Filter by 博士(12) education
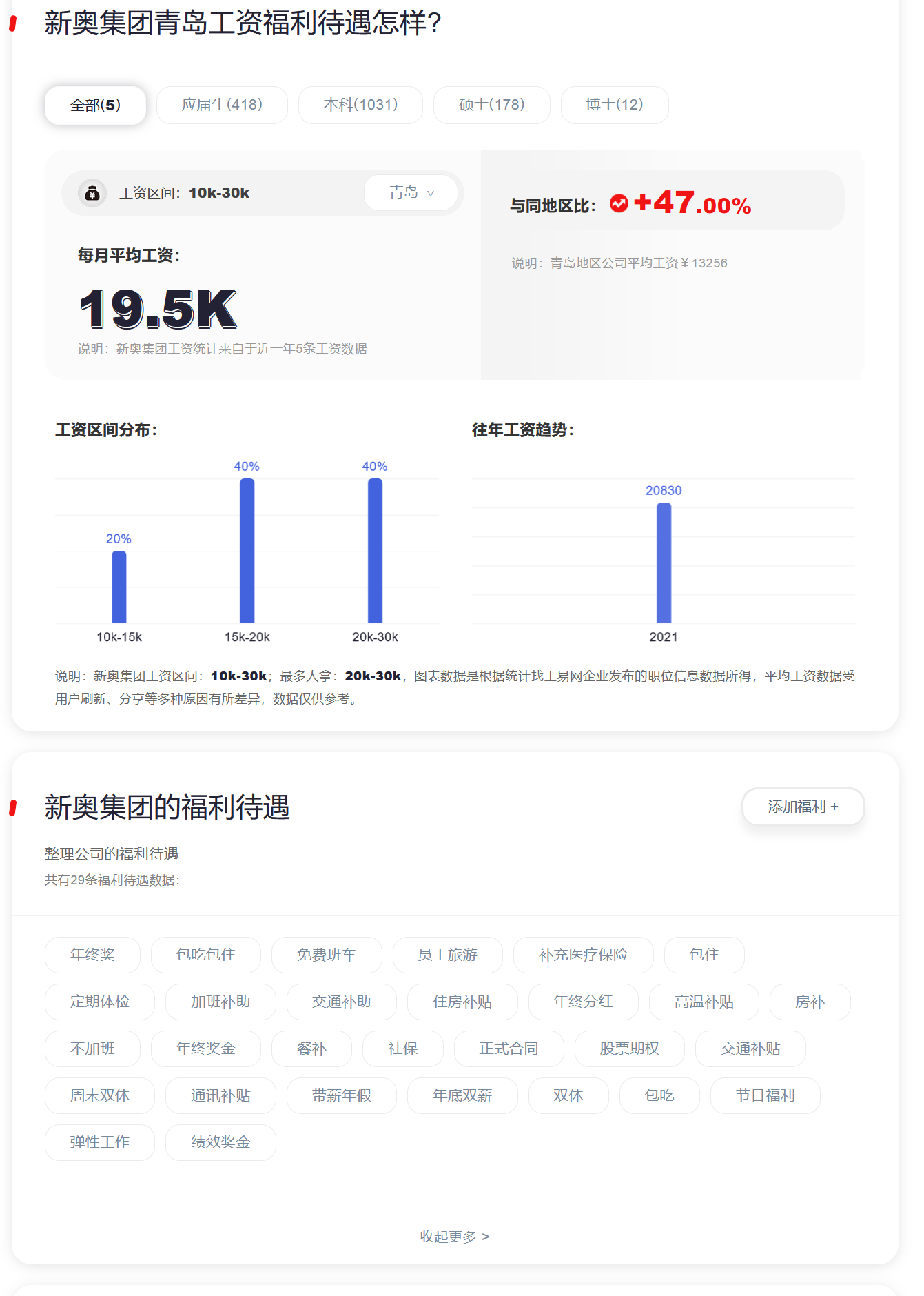 tap(614, 105)
